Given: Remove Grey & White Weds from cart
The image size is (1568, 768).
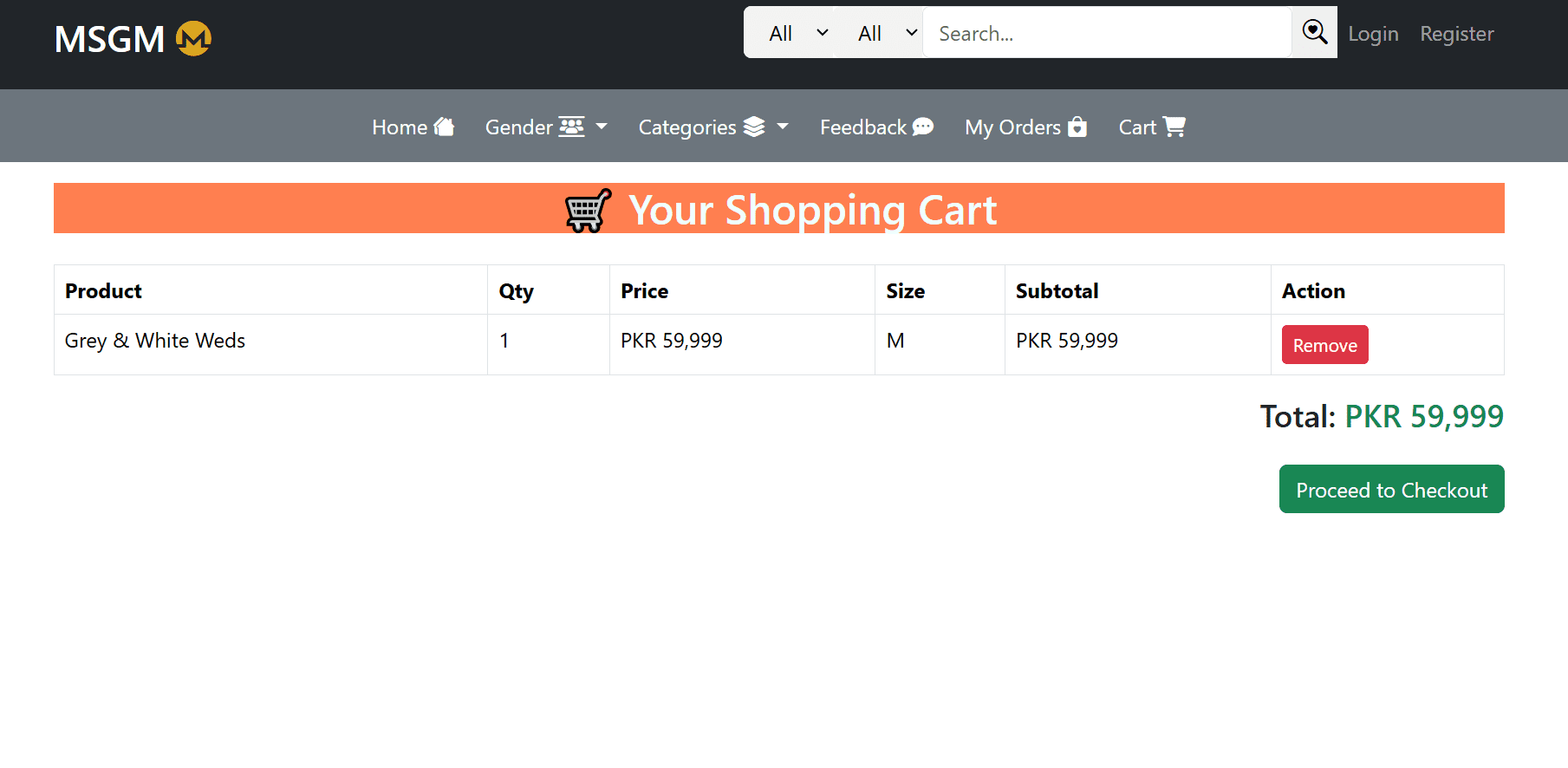Looking at the screenshot, I should pyautogui.click(x=1324, y=345).
